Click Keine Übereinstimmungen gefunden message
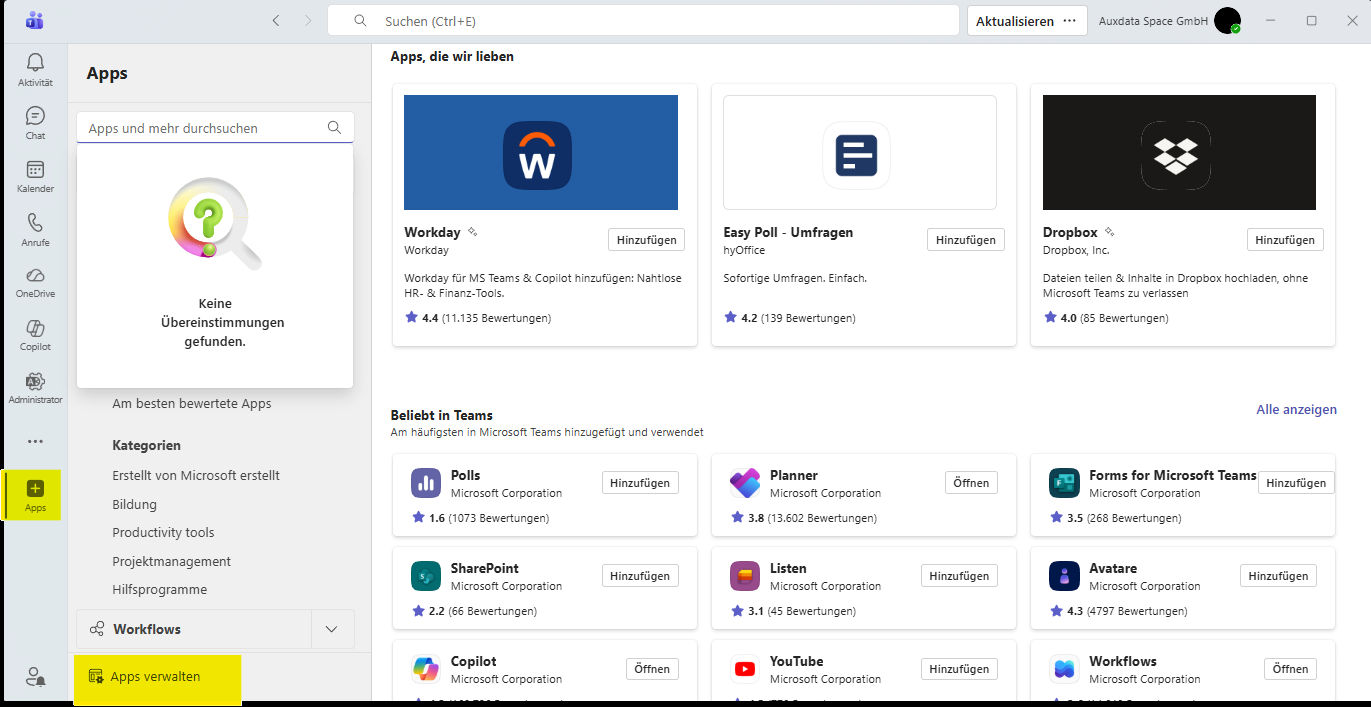Viewport: 1371px width, 707px height. (x=222, y=322)
